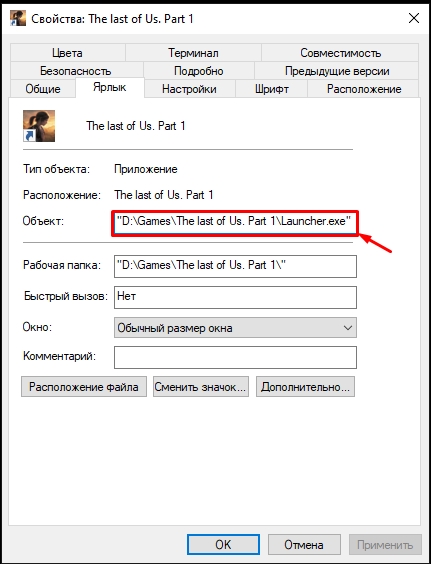431x564 pixels.
Task: Switch to the Цвета tab
Action: click(68, 53)
